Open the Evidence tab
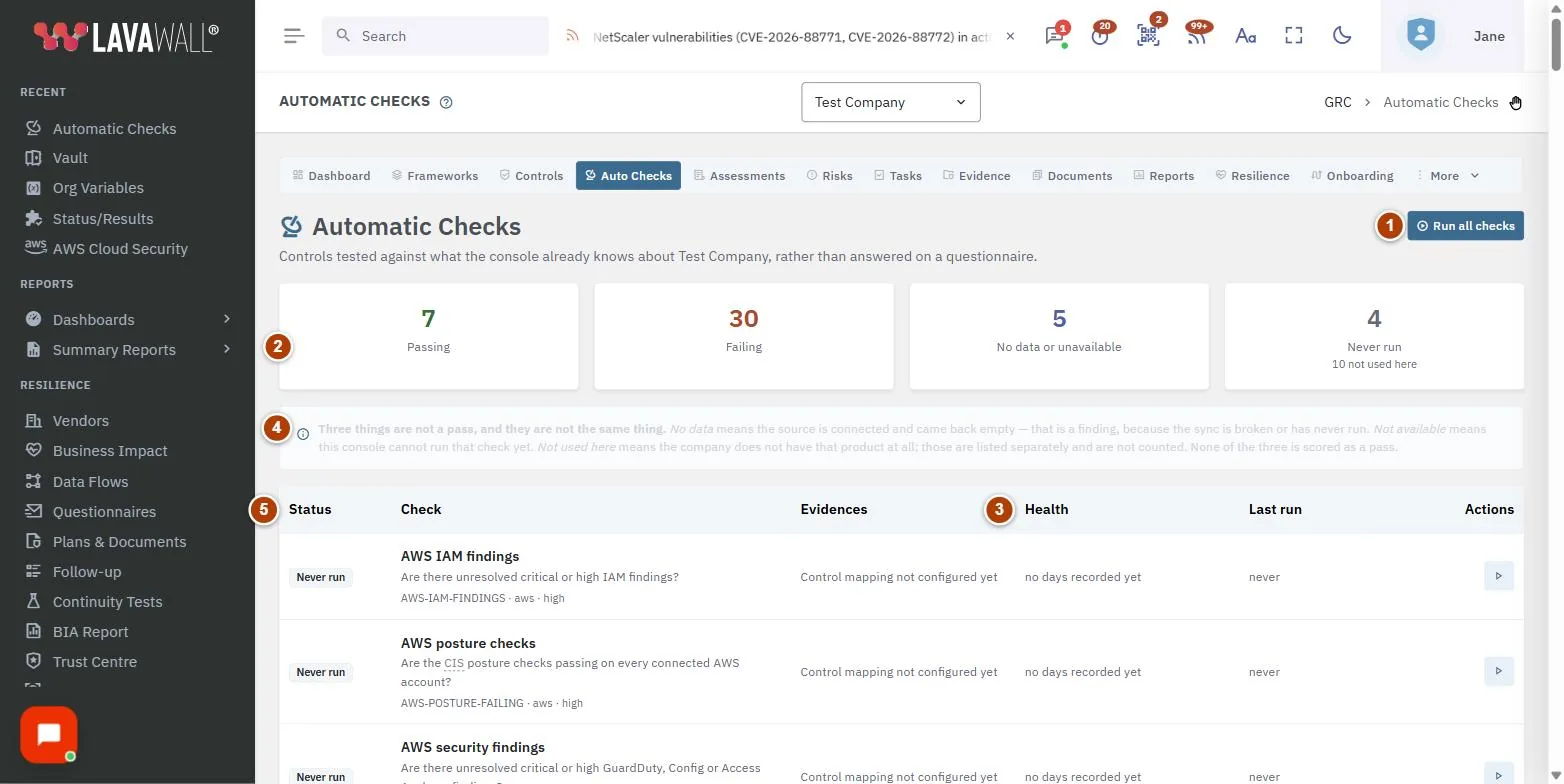The image size is (1564, 784). pos(977,175)
